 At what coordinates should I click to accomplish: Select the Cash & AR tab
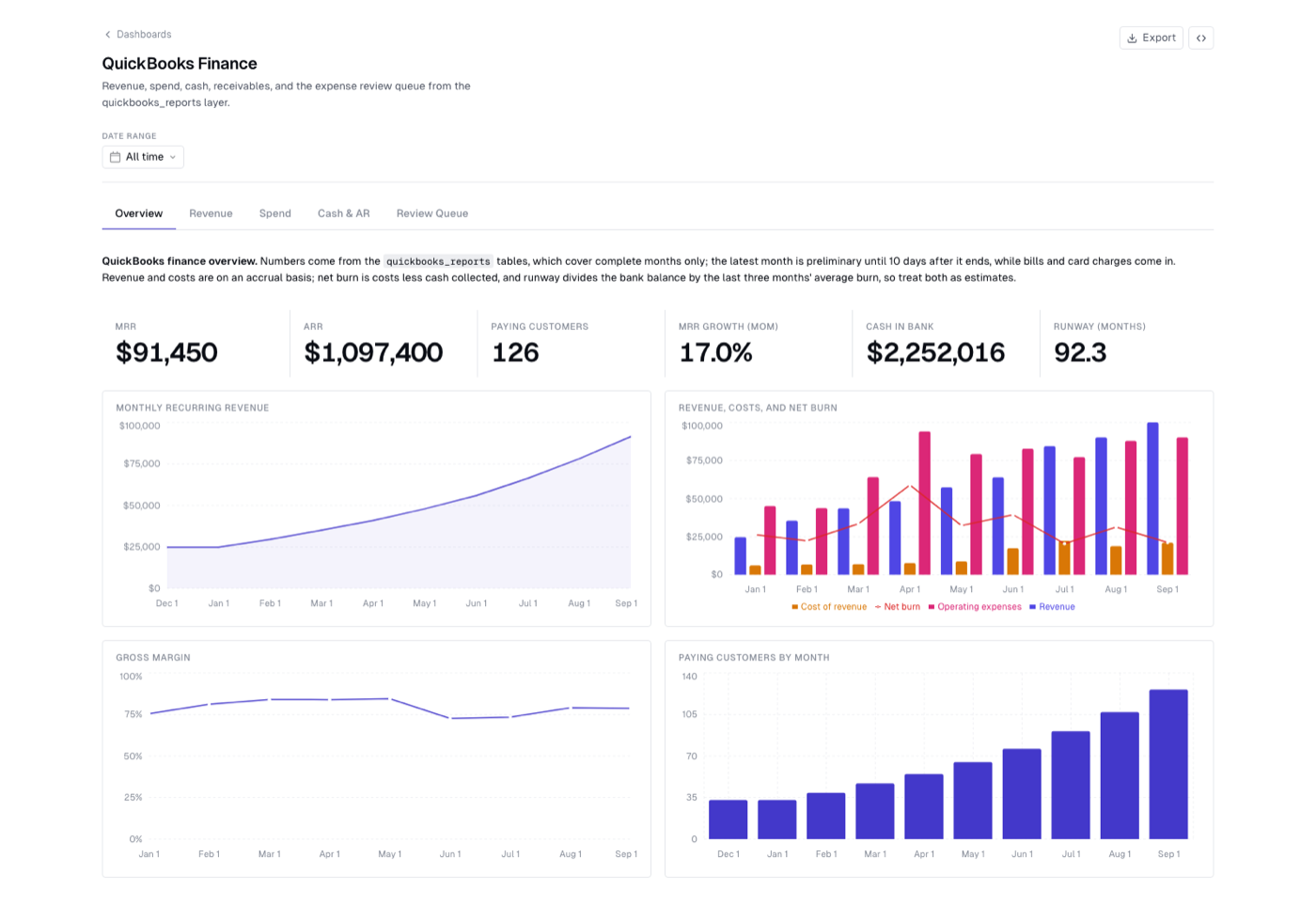click(344, 213)
